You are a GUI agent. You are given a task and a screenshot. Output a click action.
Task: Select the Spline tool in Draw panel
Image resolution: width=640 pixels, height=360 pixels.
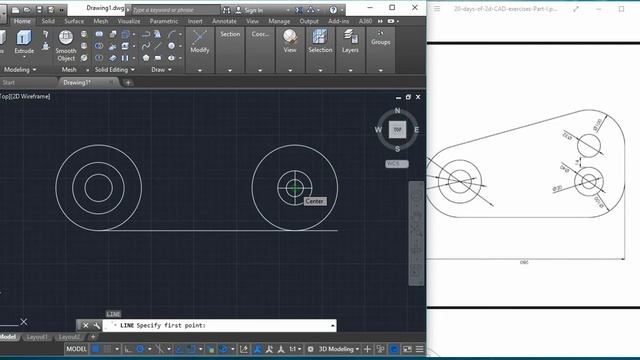click(x=146, y=46)
